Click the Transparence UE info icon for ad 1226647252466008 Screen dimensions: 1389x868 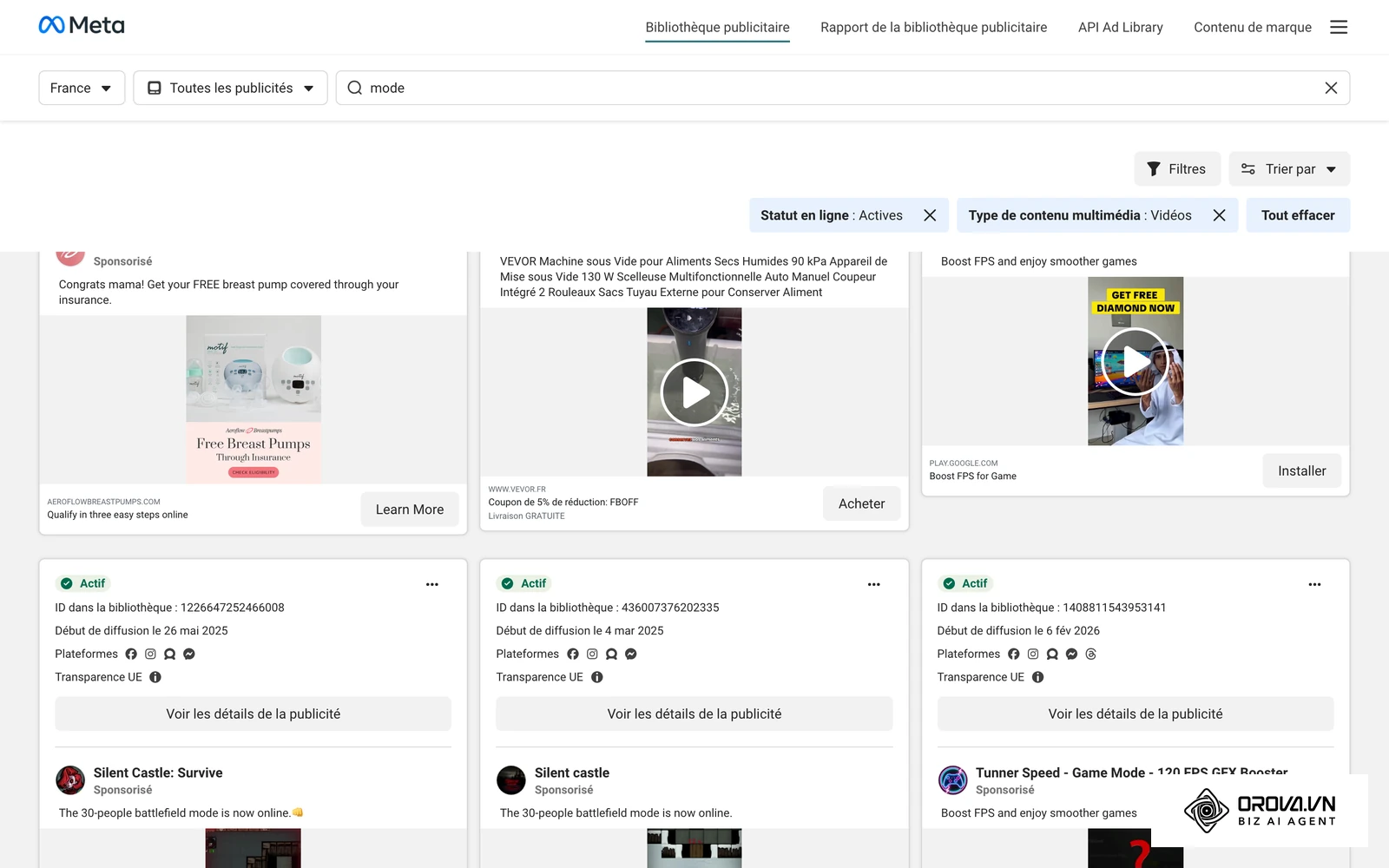[x=155, y=677]
